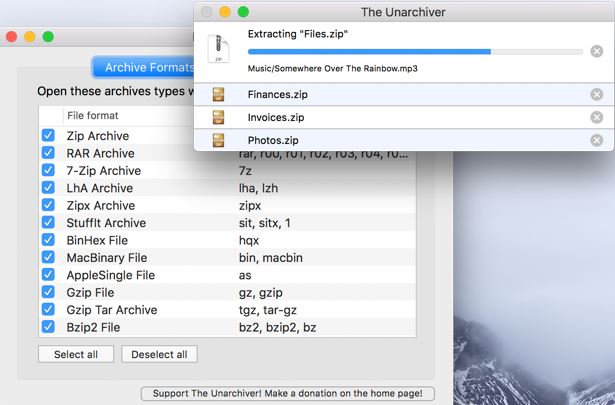Click the bz2, bzip2, bz extension cell
The width and height of the screenshot is (615, 405).
[277, 327]
